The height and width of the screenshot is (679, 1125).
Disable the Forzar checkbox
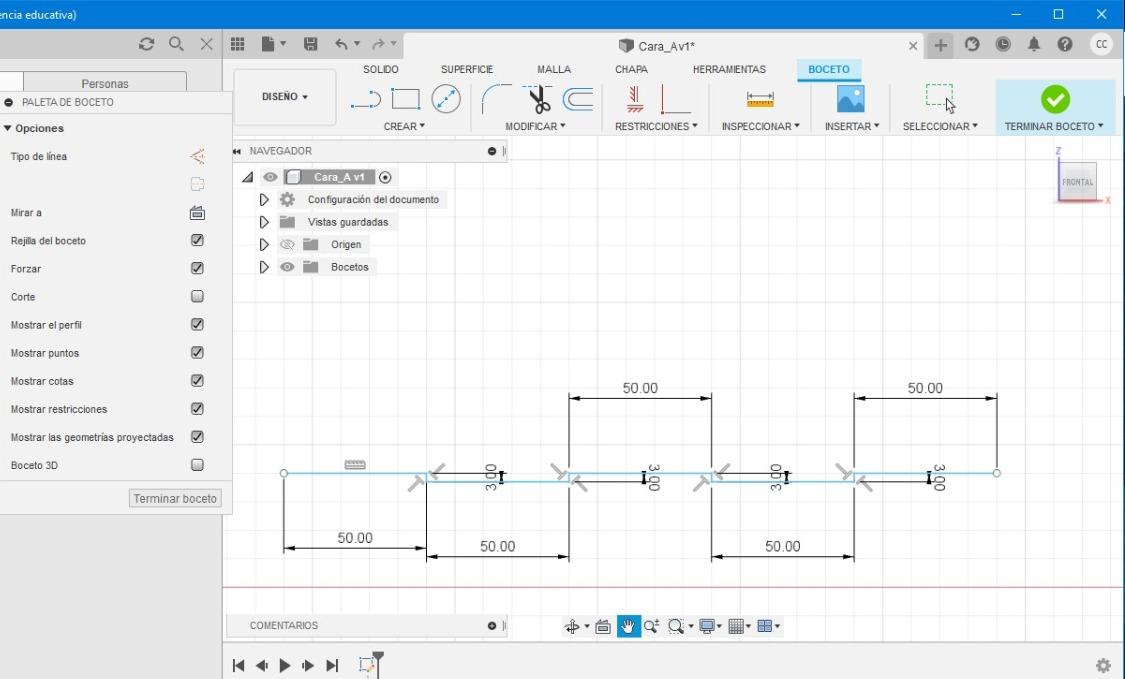click(x=197, y=268)
